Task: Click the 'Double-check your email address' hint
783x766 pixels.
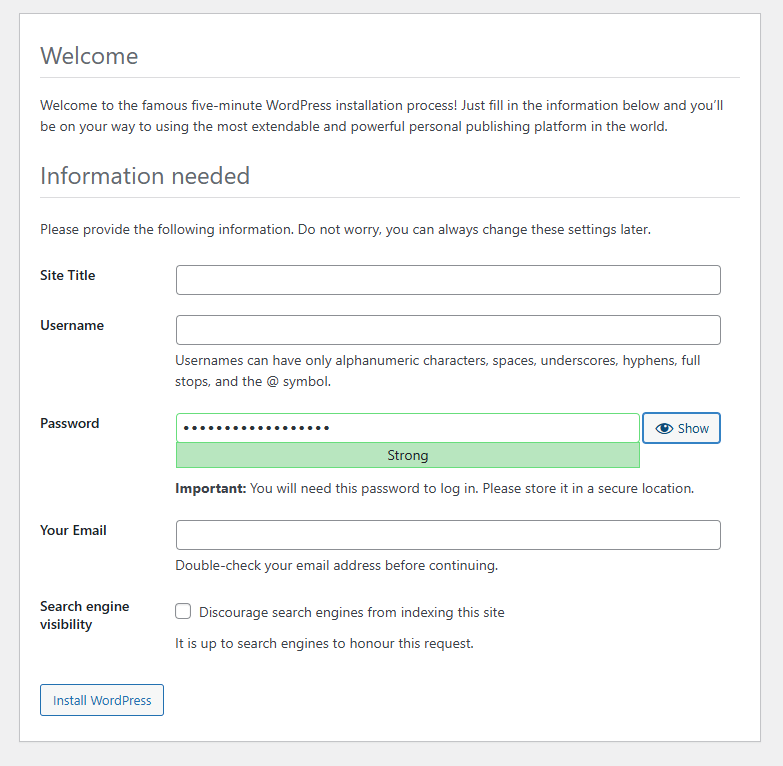Action: tap(336, 565)
